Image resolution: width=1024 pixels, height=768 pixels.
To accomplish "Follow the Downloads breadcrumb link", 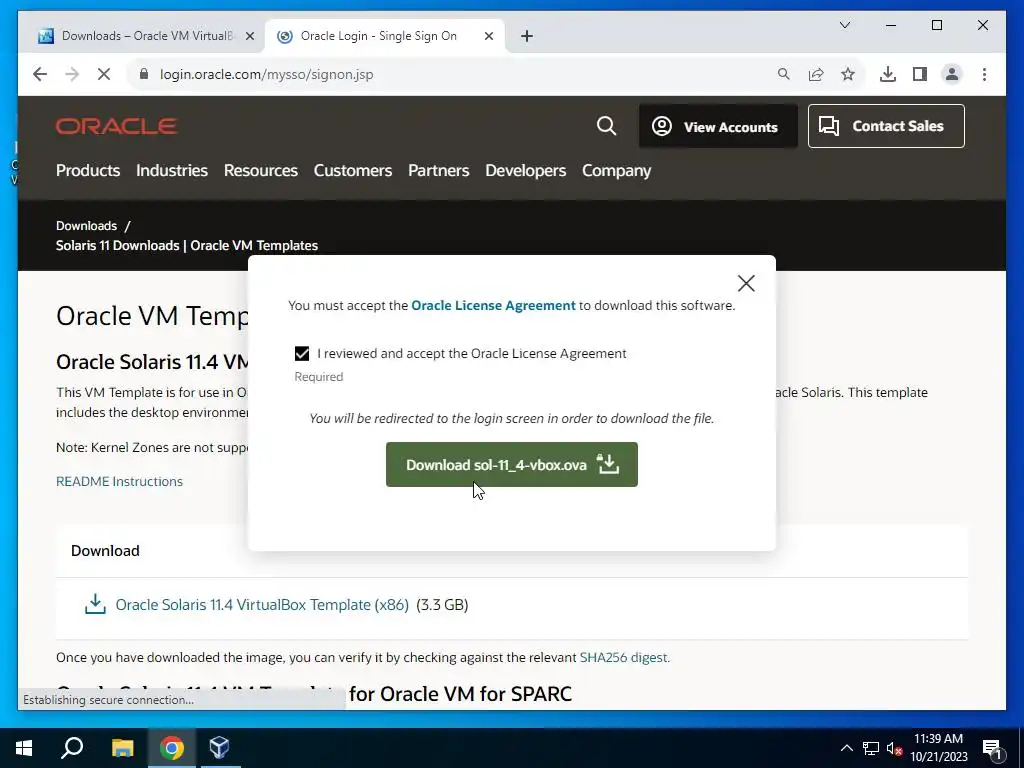I will pyautogui.click(x=86, y=226).
